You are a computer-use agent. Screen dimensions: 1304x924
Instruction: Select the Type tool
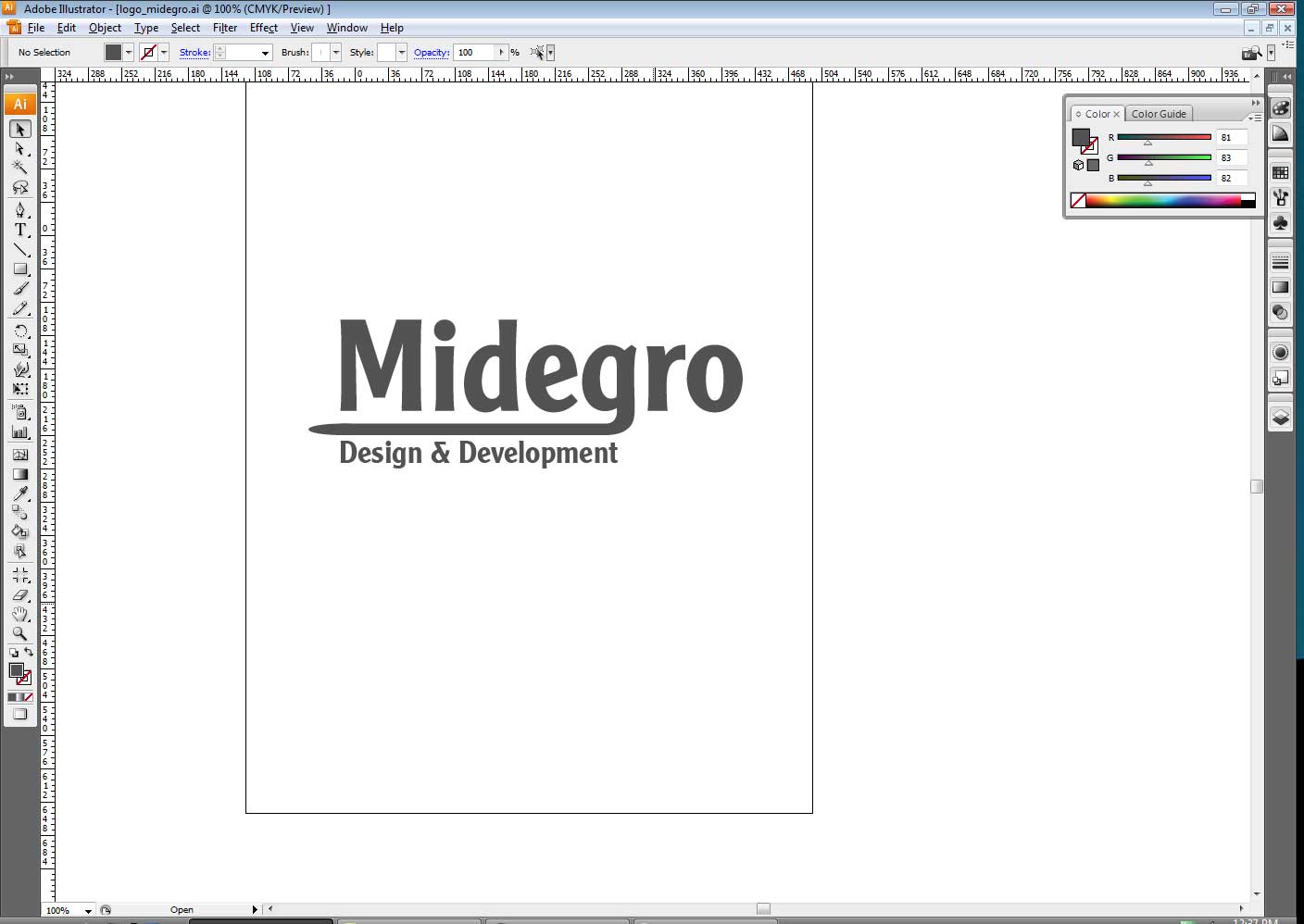20,230
